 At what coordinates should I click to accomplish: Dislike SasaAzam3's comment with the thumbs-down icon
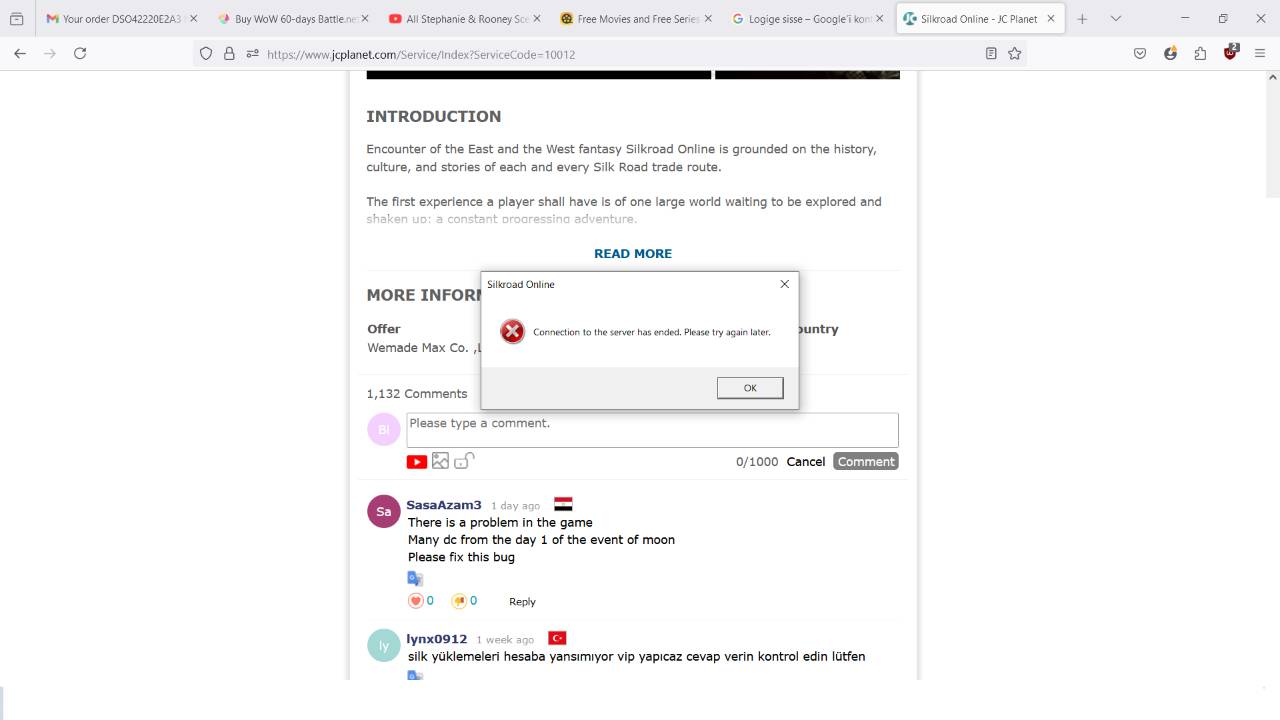point(459,601)
